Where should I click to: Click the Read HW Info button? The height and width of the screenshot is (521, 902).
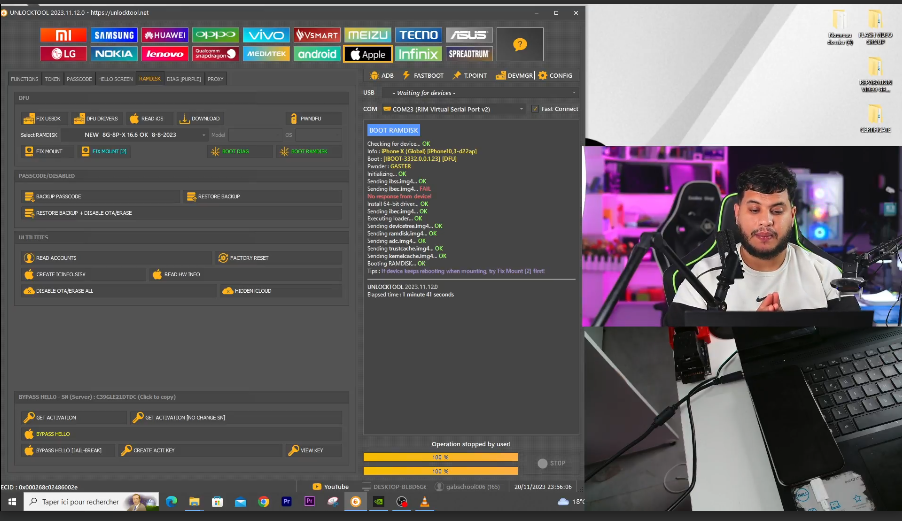pyautogui.click(x=245, y=274)
